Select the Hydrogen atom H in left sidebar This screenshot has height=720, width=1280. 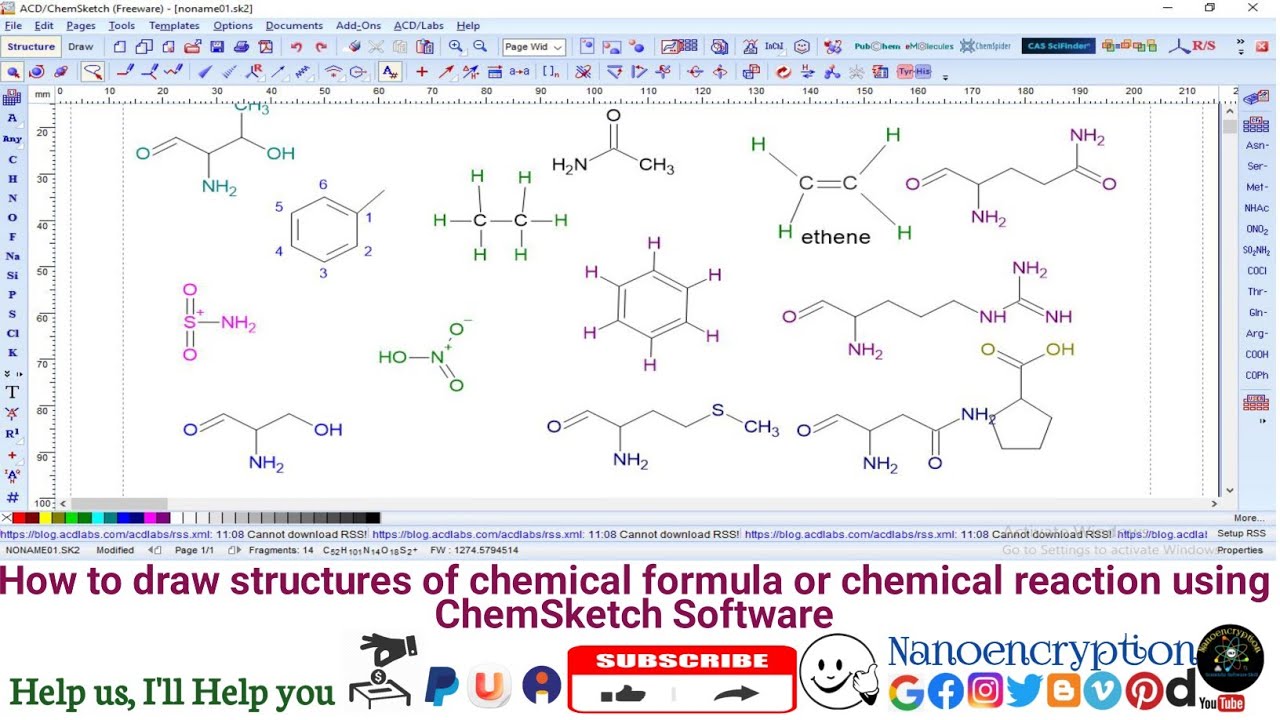[x=12, y=179]
